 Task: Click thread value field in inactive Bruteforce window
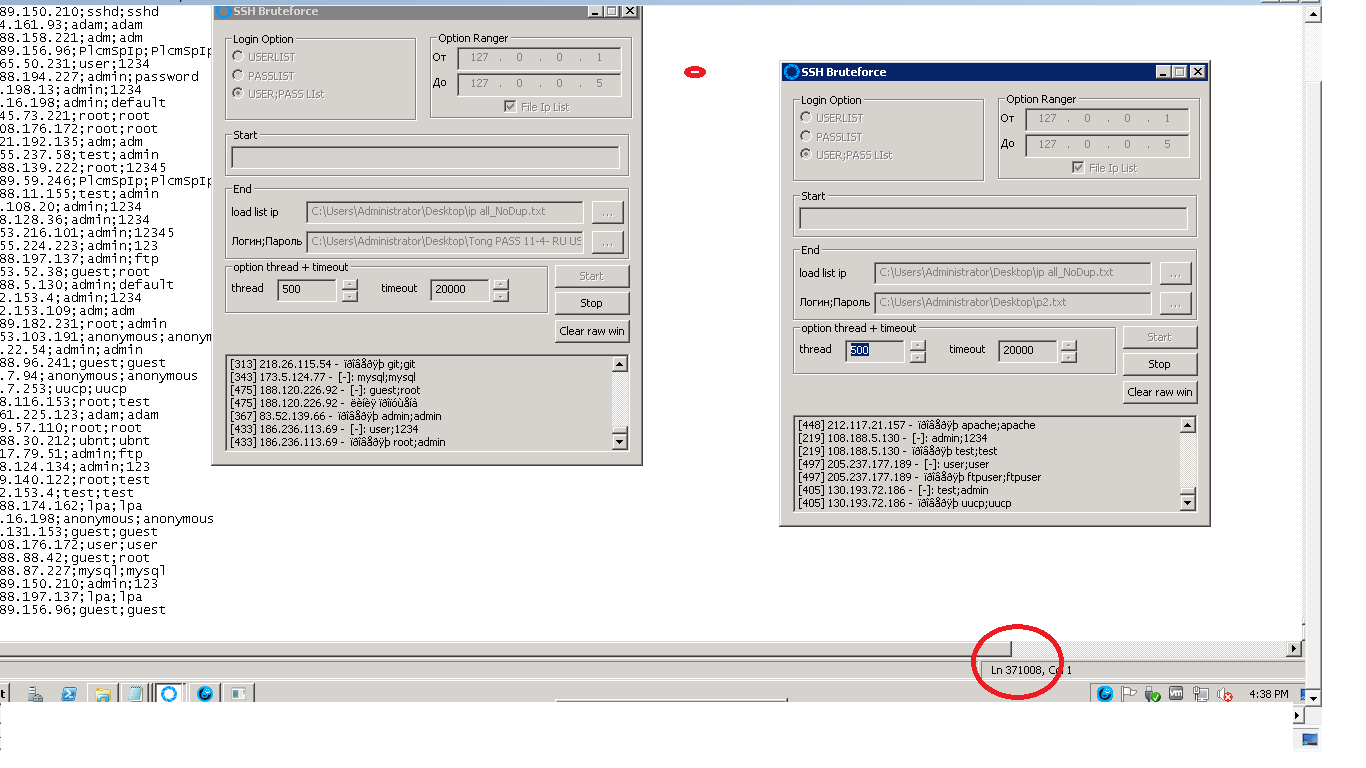pyautogui.click(x=307, y=290)
